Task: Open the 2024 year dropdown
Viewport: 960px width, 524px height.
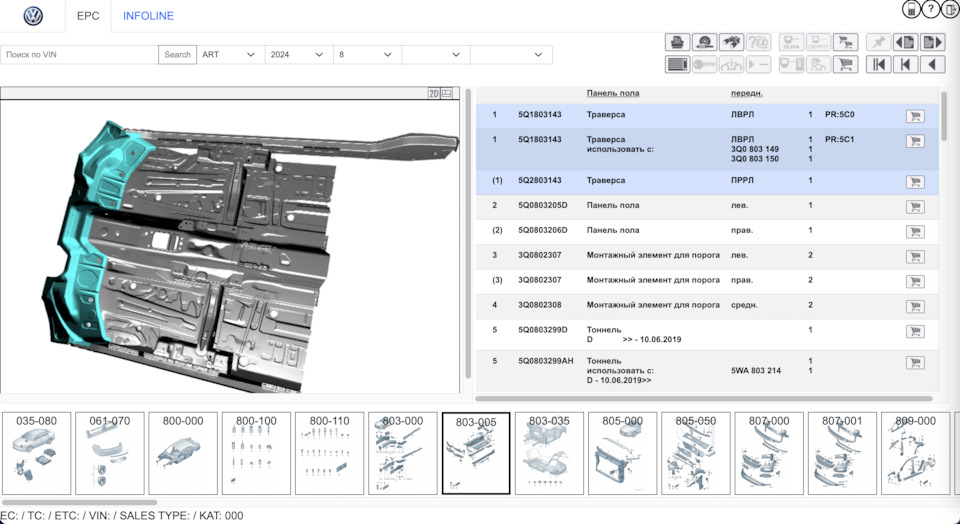Action: 298,54
